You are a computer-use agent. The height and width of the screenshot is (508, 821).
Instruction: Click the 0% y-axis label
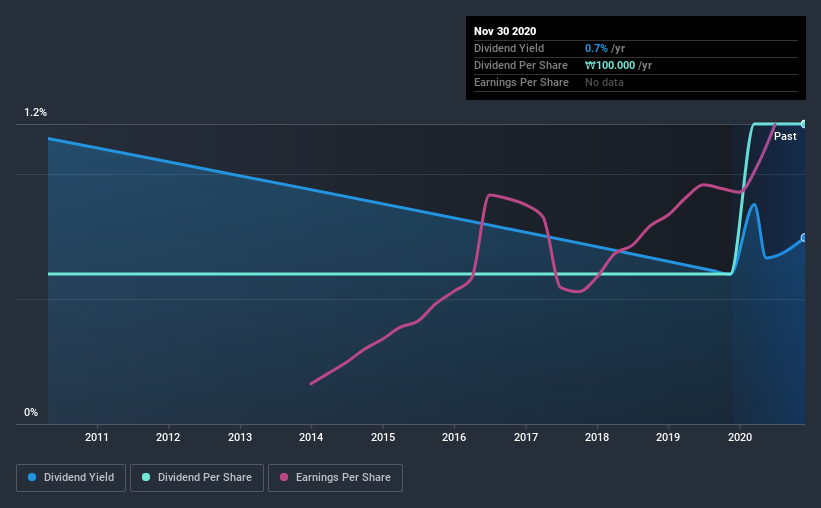coord(31,412)
